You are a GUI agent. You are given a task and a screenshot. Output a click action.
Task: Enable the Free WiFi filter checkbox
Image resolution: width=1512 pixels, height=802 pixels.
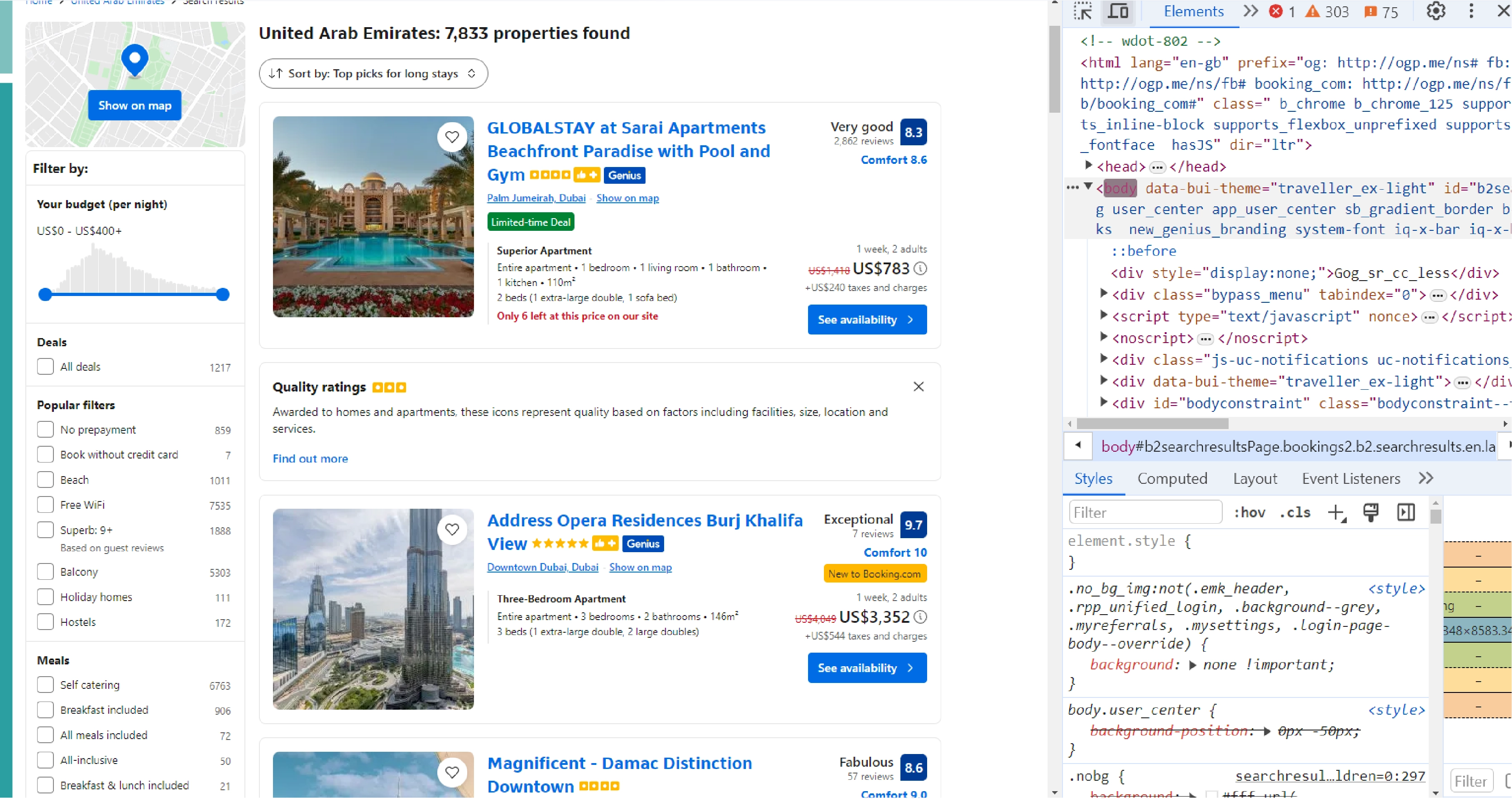pyautogui.click(x=44, y=505)
